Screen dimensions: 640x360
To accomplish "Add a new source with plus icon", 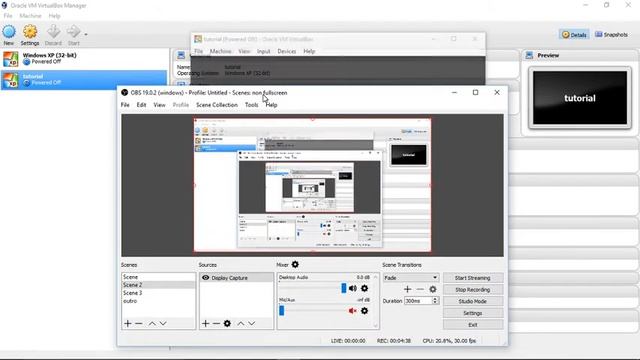I will pos(205,323).
